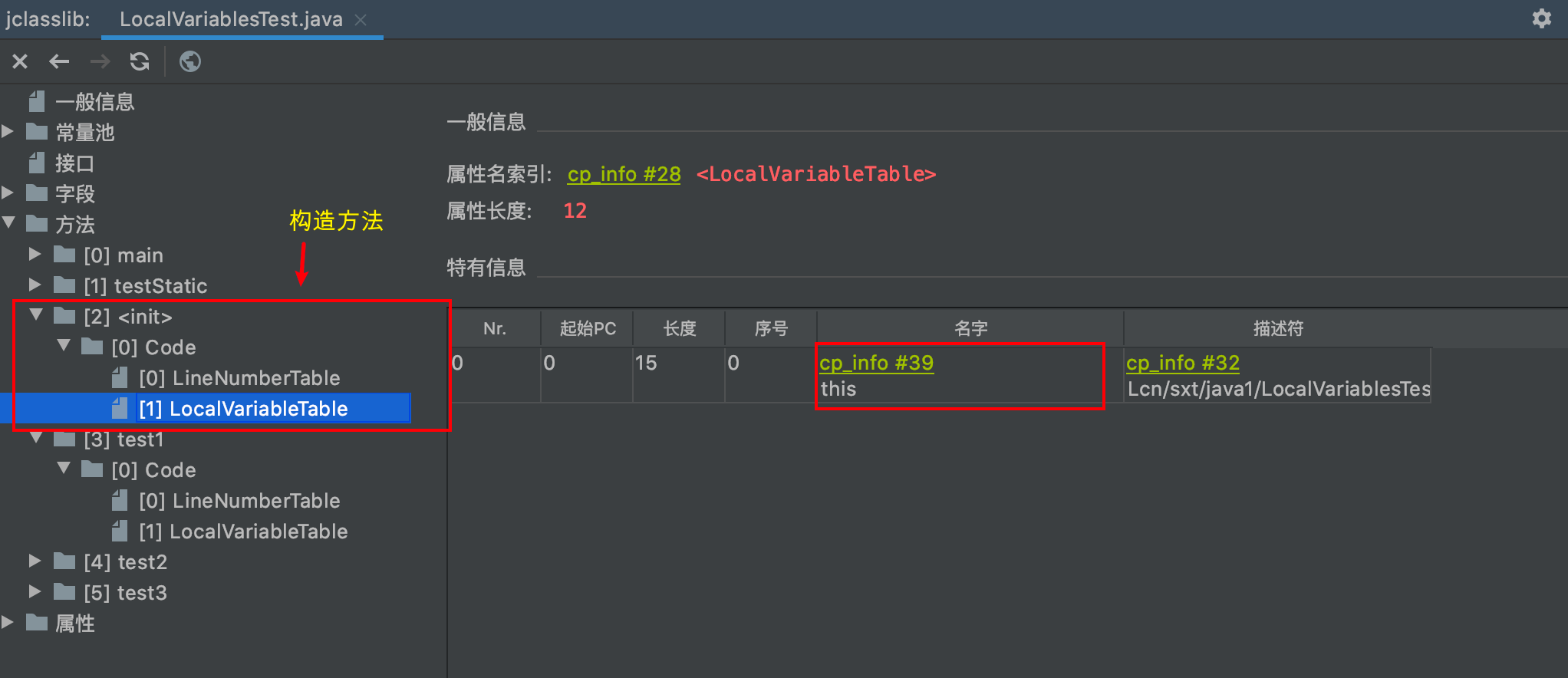Open [0] LineNumberTable under <init>
Image resolution: width=1568 pixels, height=678 pixels.
click(x=239, y=377)
